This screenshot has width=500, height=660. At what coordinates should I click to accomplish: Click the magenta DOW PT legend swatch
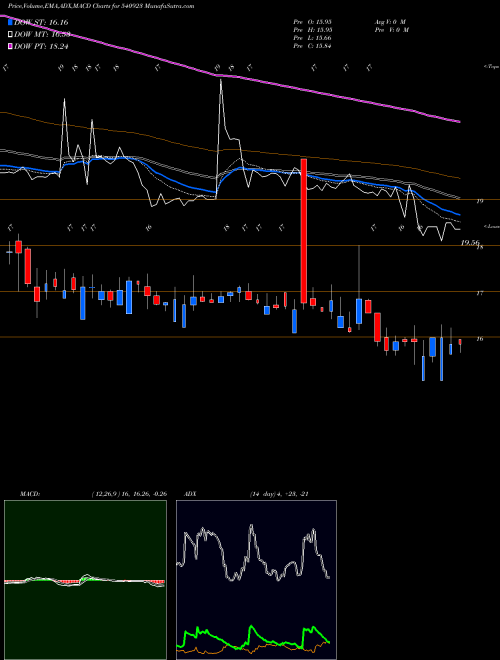click(x=11, y=47)
